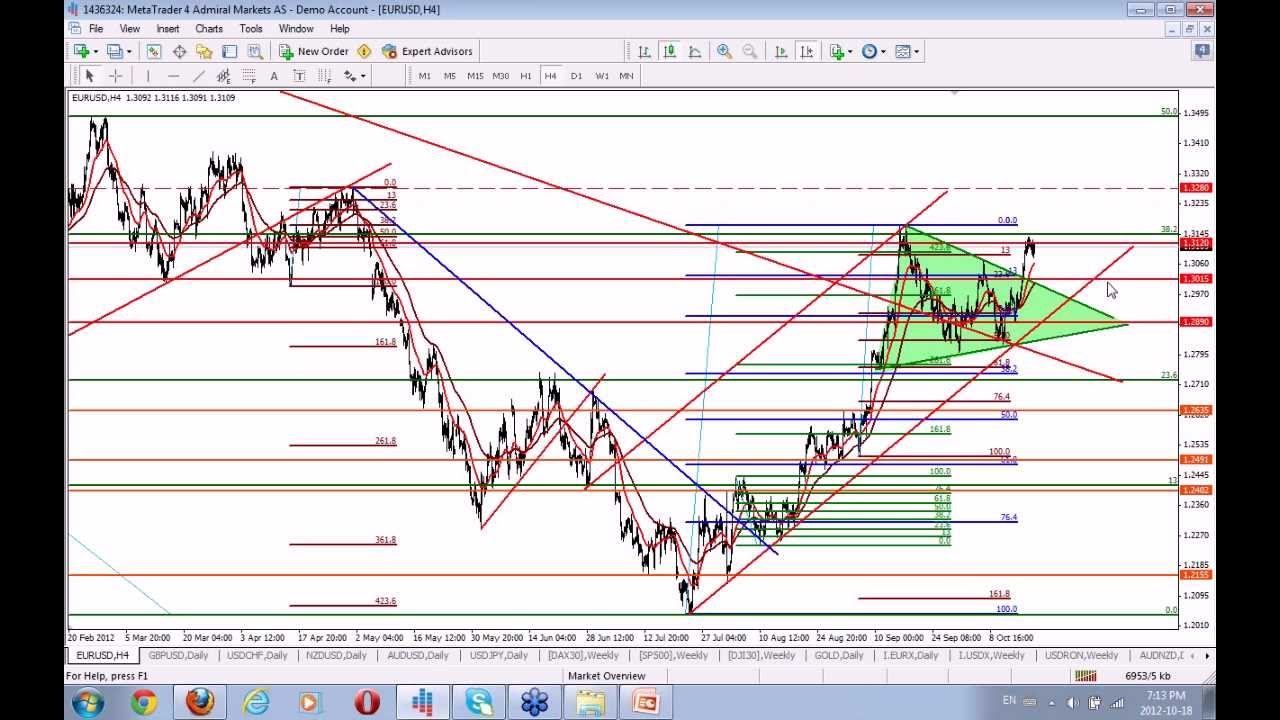Click the 1.3280 red price label
Image resolution: width=1280 pixels, height=720 pixels.
1196,188
